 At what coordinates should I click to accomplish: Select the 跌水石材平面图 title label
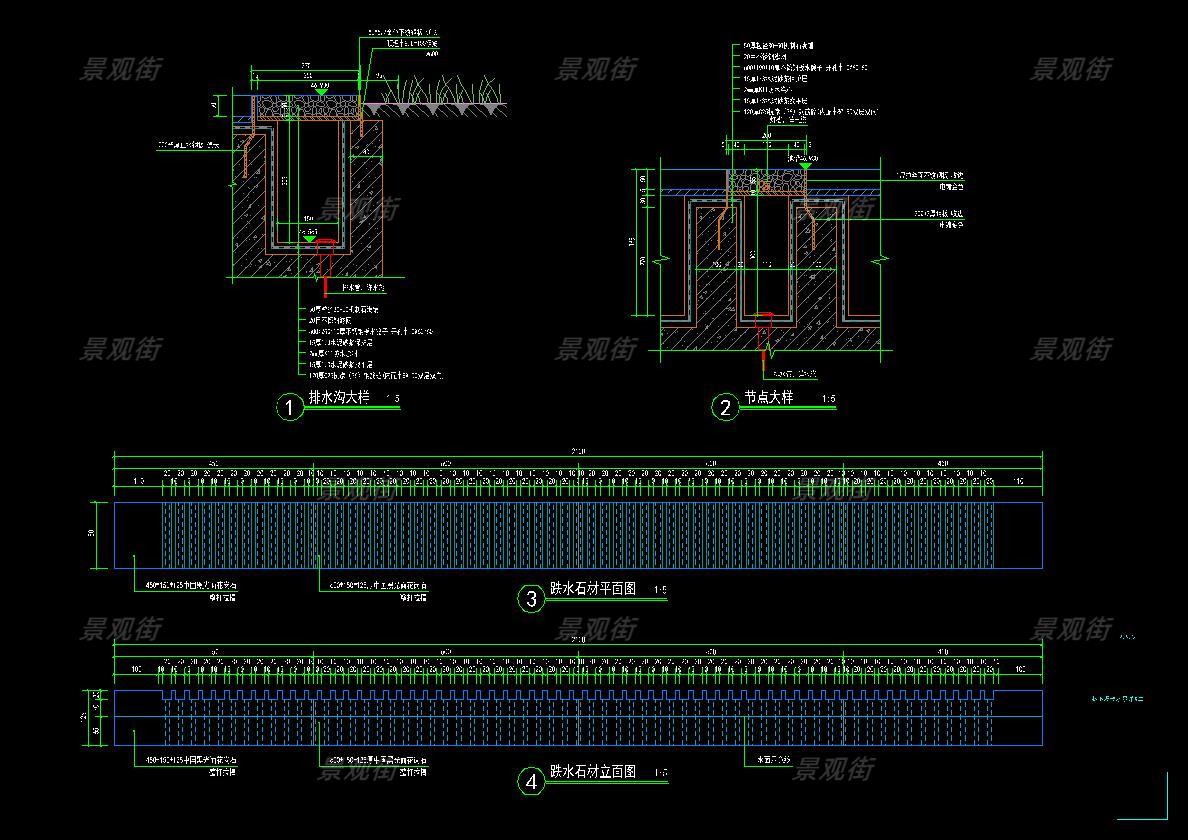[593, 589]
